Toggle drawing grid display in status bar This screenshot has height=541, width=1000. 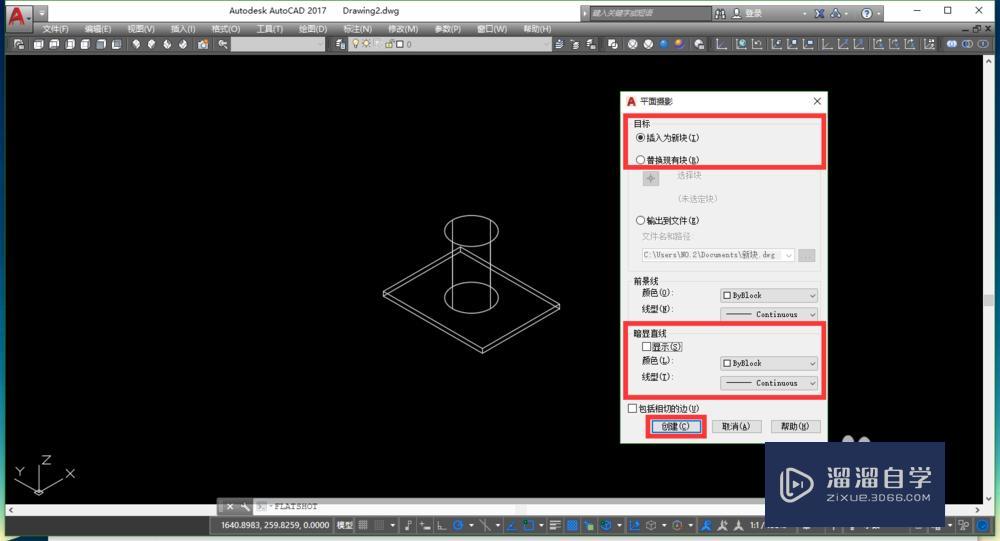(x=363, y=525)
